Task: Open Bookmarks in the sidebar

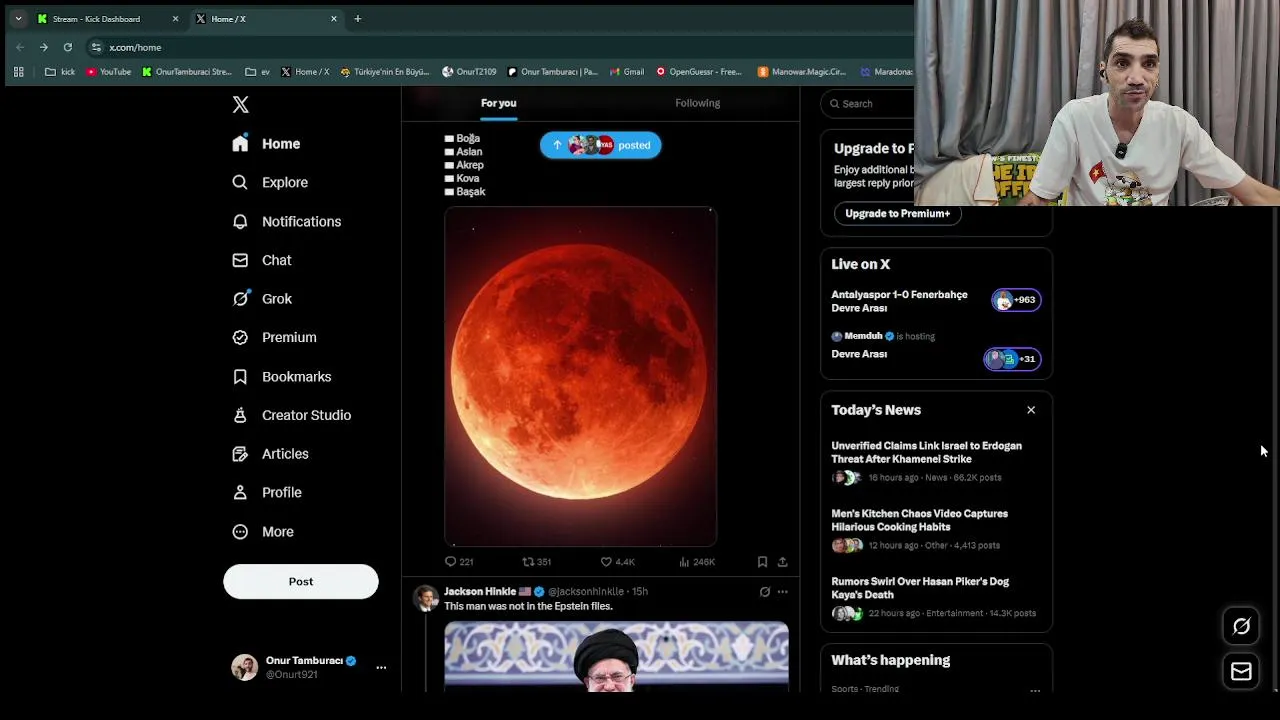Action: [282, 376]
